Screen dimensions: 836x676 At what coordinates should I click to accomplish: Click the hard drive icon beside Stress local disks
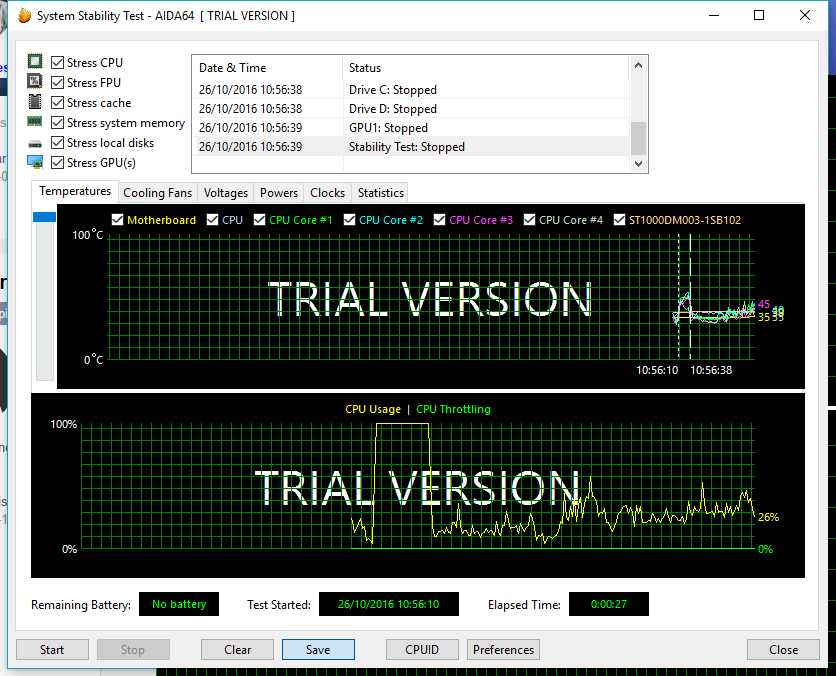tap(35, 143)
